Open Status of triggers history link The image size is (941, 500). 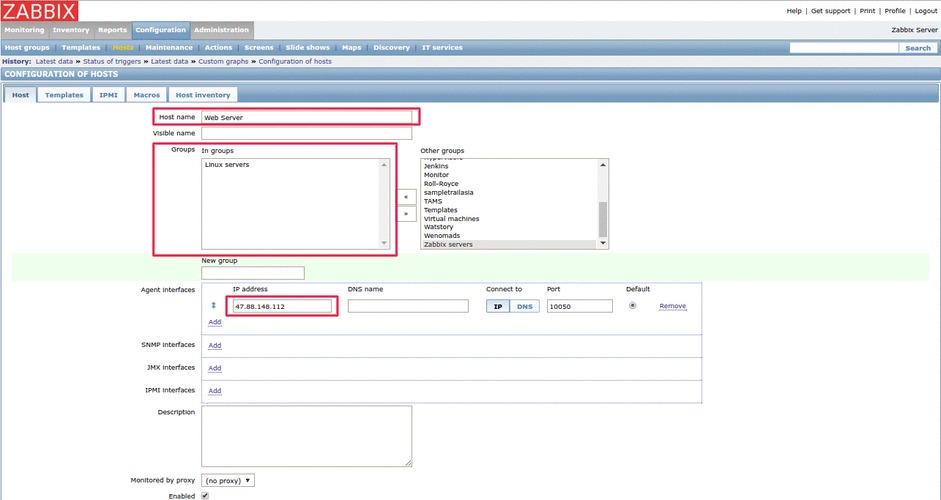(x=112, y=61)
